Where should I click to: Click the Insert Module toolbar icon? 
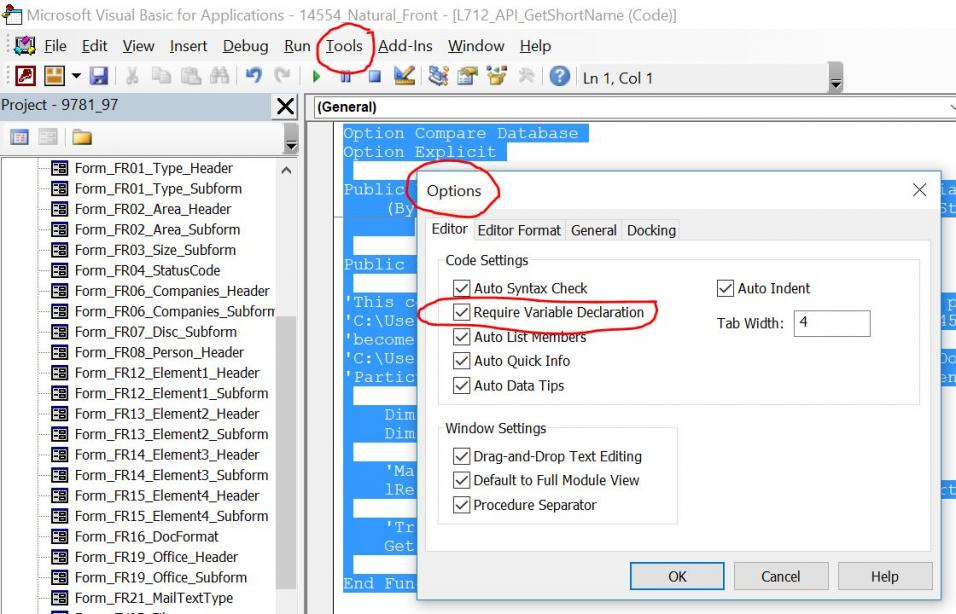[54, 76]
